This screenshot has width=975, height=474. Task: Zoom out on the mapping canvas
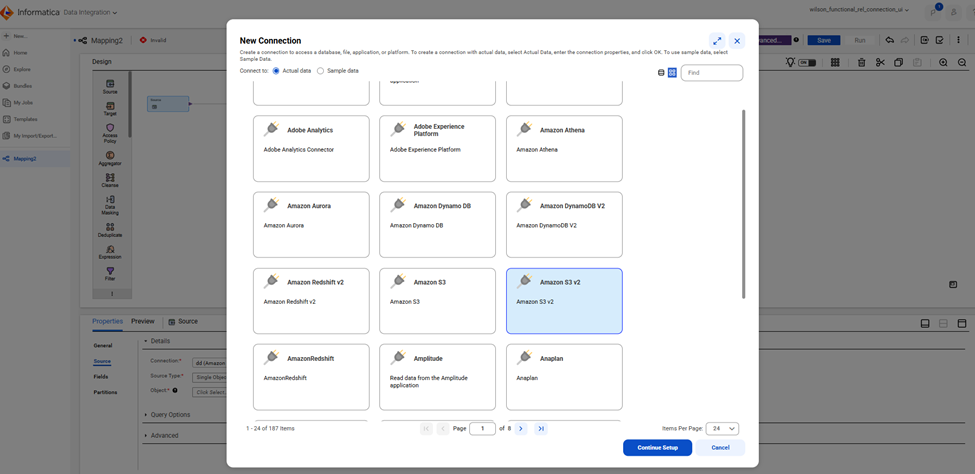click(x=962, y=62)
